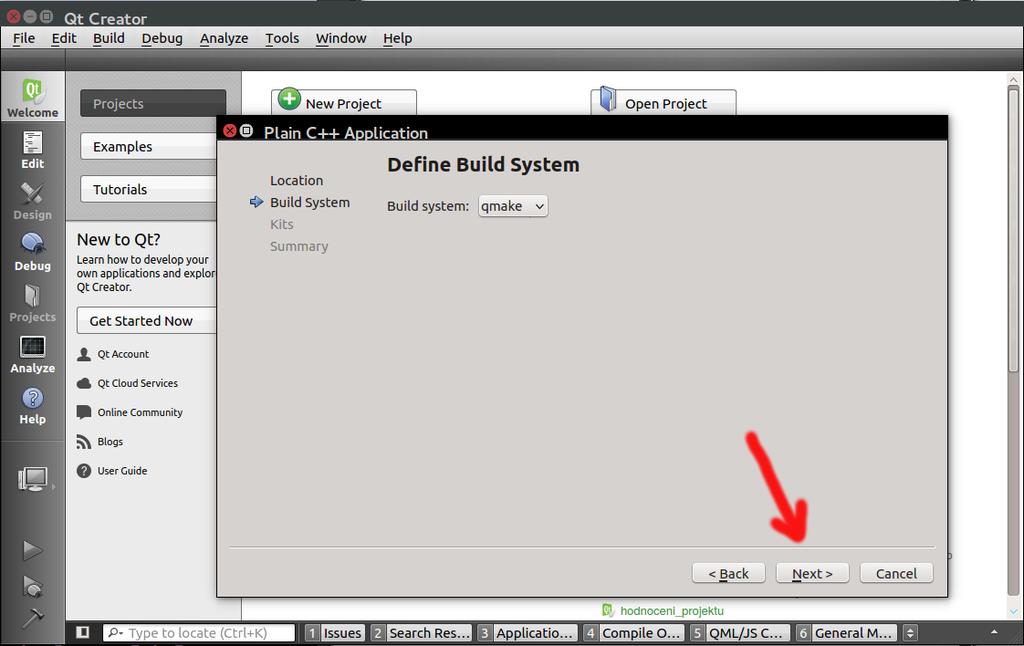This screenshot has width=1024, height=646.
Task: Click the Qt Account person icon
Action: click(84, 354)
